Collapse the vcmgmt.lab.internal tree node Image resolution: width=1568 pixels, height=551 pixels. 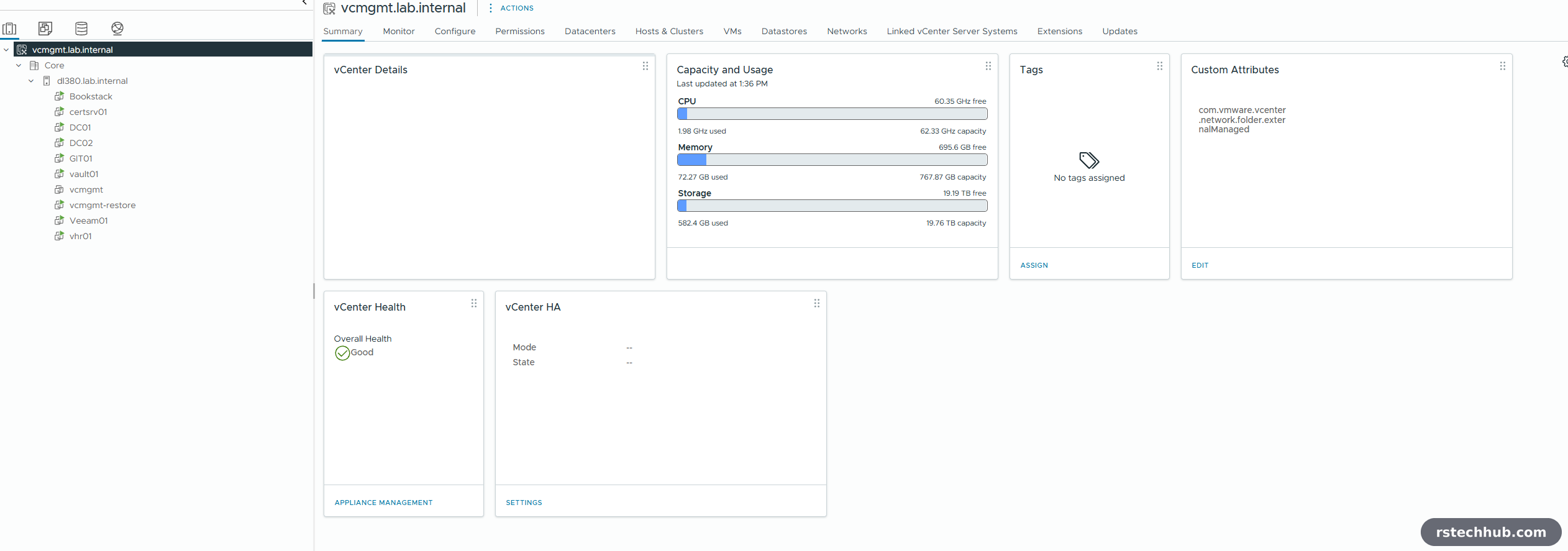6,50
